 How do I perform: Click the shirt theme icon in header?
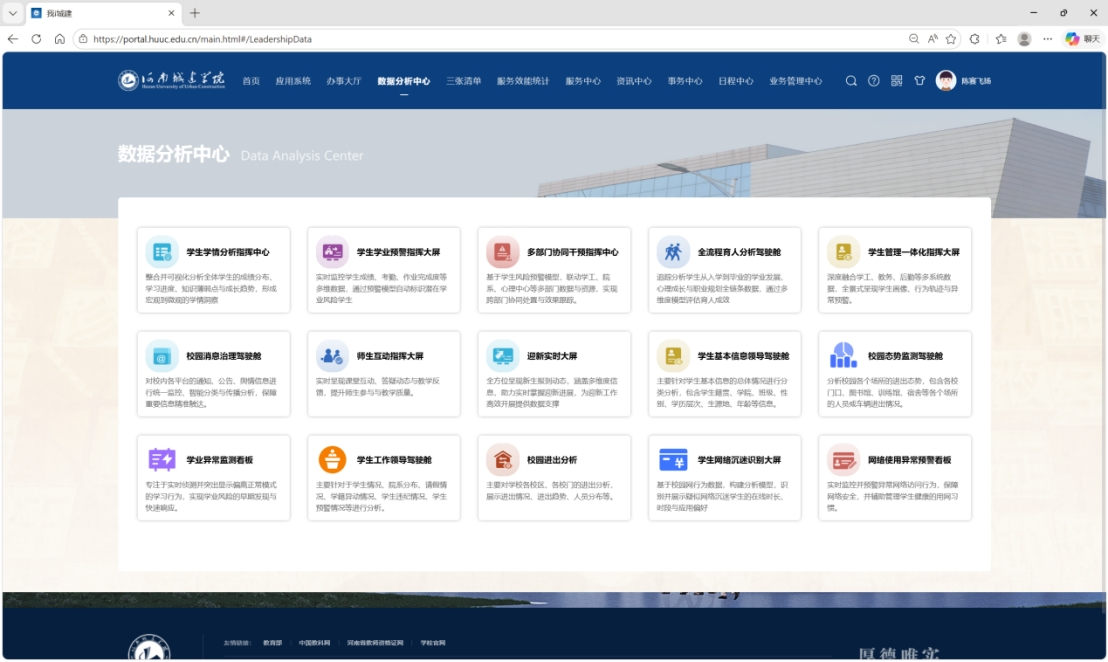[x=919, y=81]
